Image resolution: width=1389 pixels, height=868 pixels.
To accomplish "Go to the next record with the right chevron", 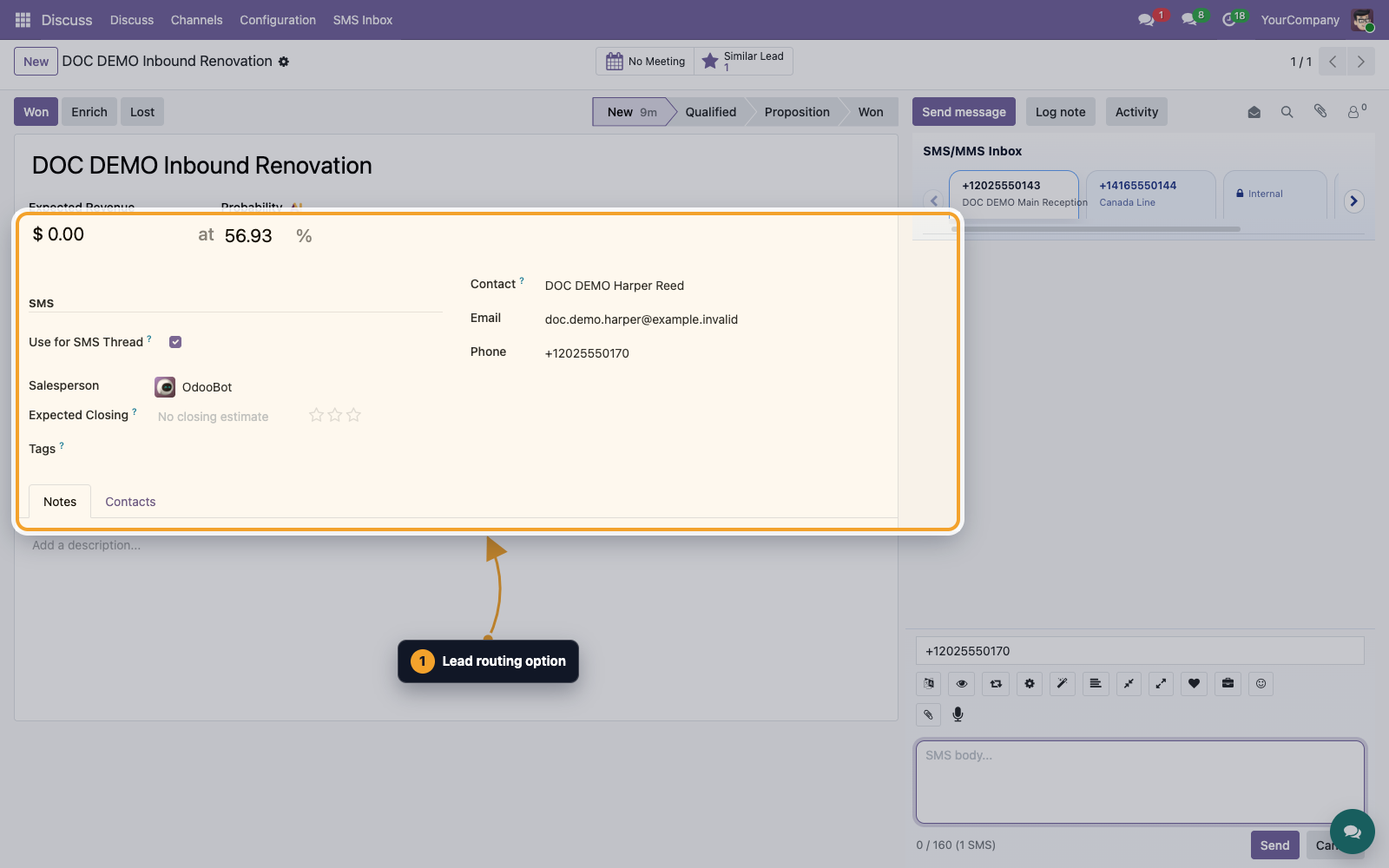I will (x=1361, y=62).
